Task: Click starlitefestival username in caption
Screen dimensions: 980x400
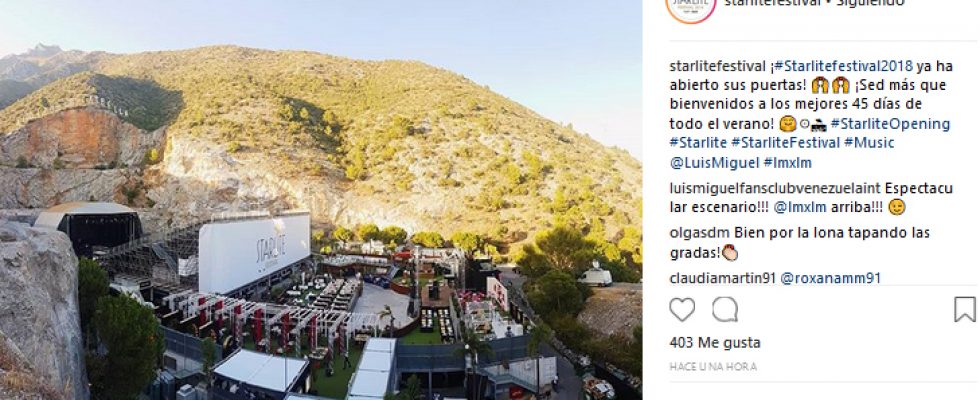Action: click(x=718, y=66)
